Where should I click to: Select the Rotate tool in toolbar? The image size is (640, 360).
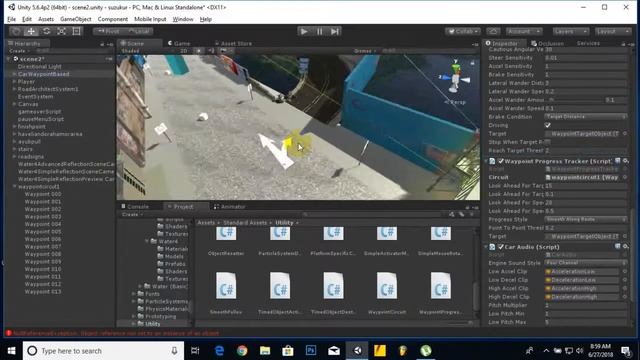pyautogui.click(x=47, y=31)
